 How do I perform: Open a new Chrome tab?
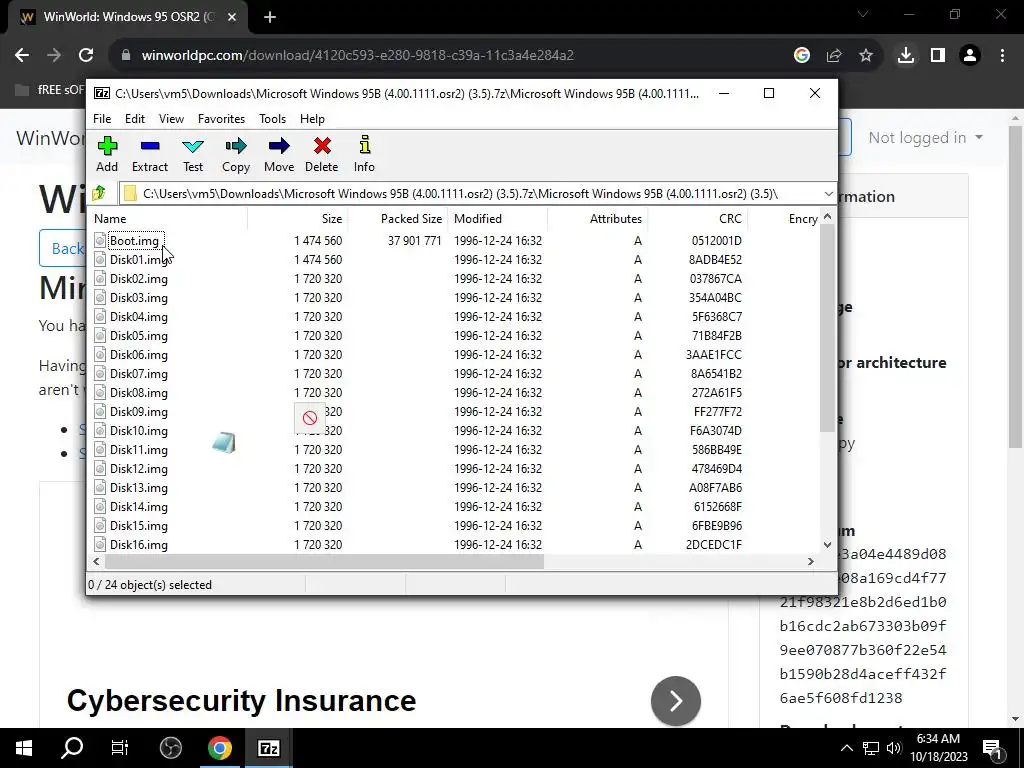tap(270, 17)
